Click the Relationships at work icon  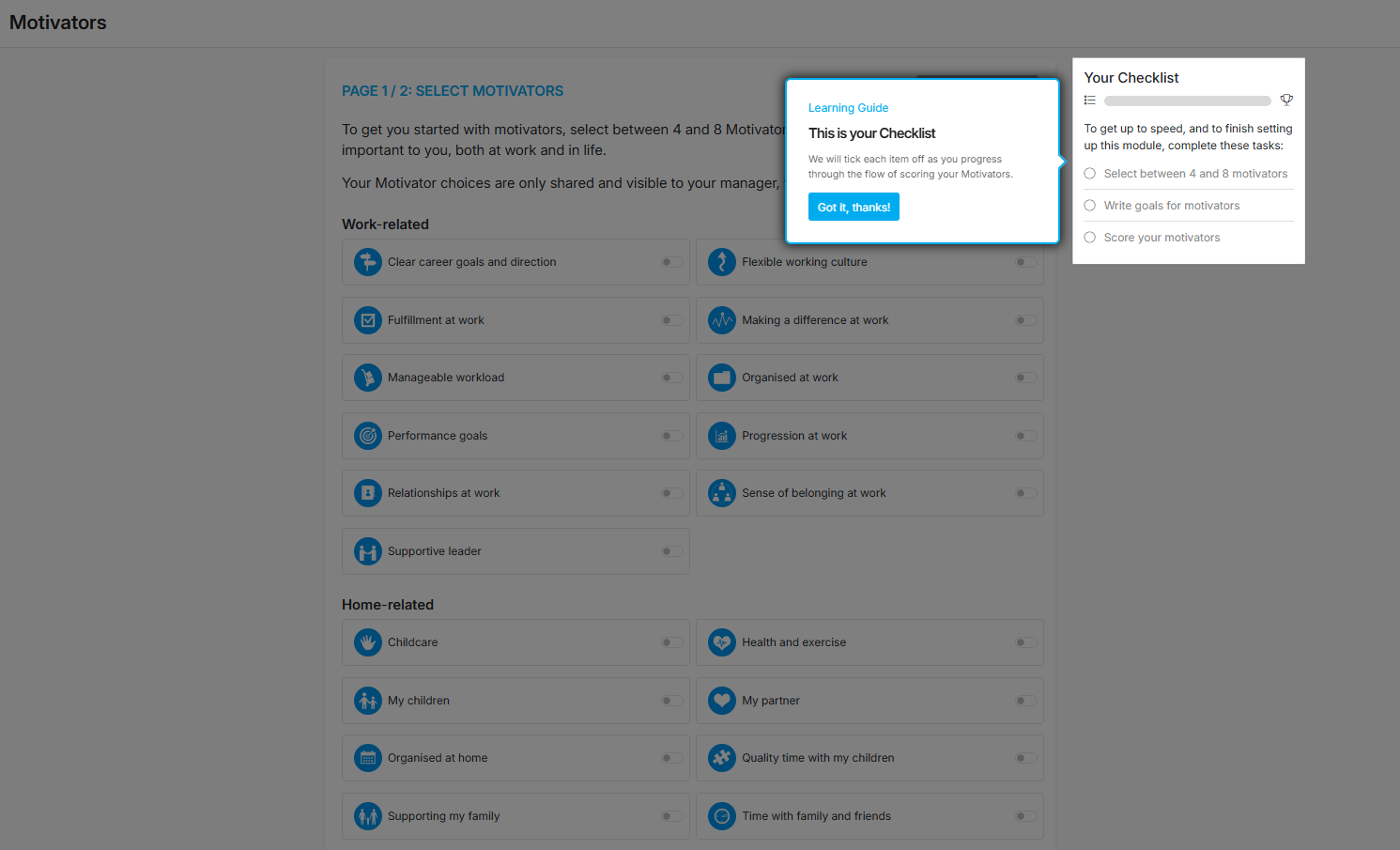[368, 493]
